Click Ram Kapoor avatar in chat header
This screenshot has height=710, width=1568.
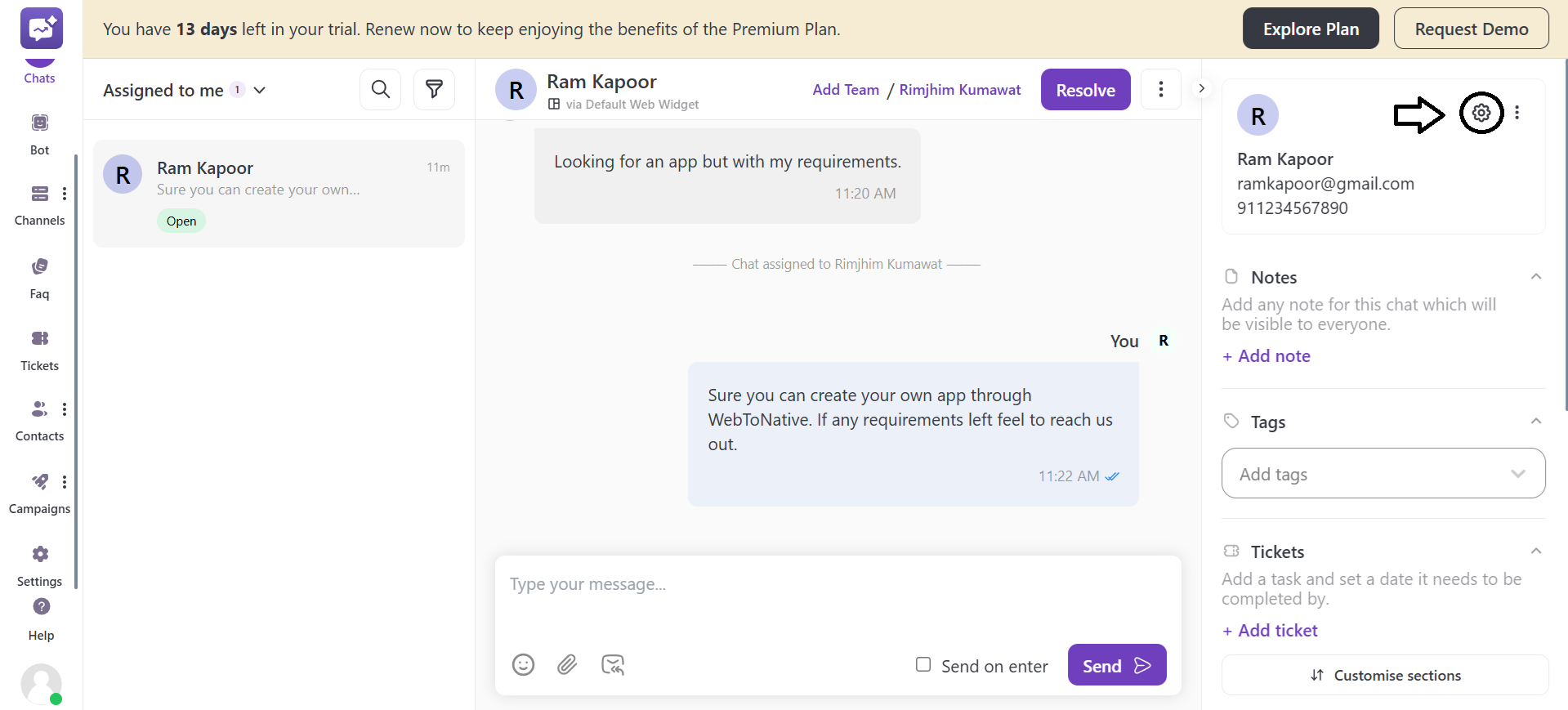tap(516, 90)
